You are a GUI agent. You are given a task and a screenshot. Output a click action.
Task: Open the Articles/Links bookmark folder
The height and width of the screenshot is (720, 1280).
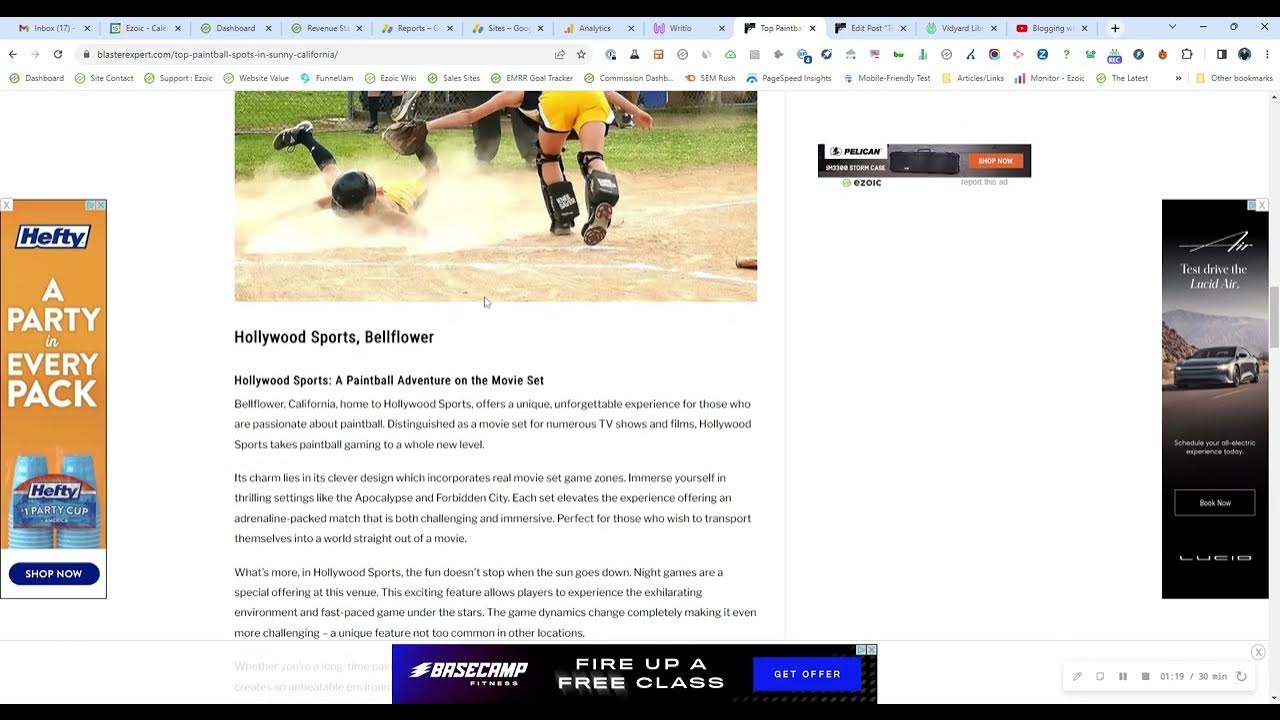972,78
